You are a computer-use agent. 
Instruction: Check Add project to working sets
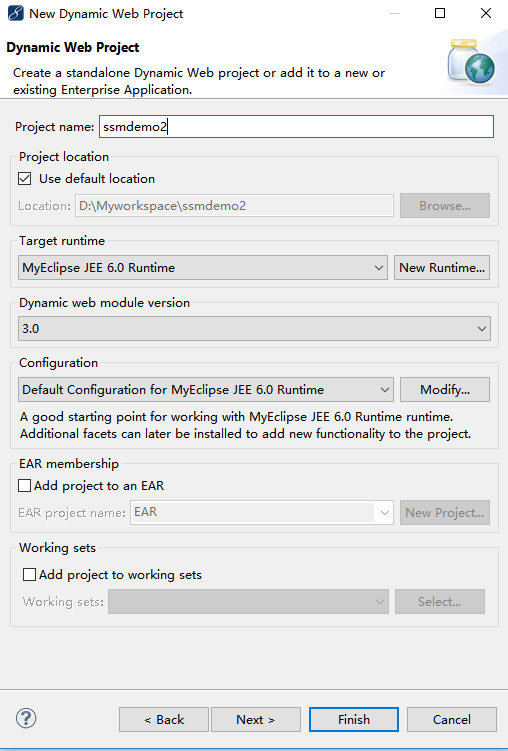(x=29, y=574)
